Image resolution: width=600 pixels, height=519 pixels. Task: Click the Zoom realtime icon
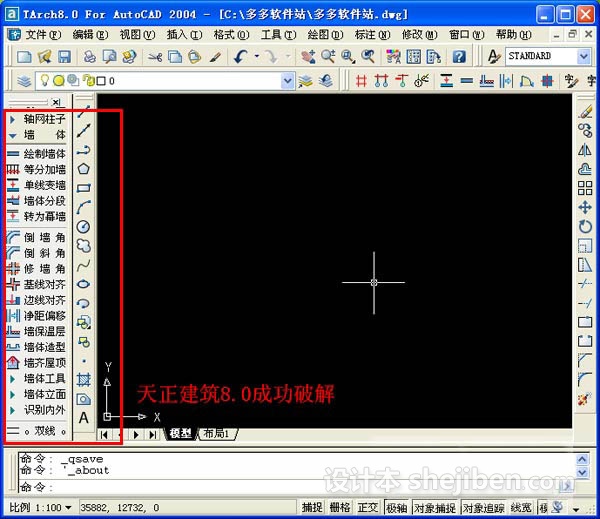[x=328, y=57]
